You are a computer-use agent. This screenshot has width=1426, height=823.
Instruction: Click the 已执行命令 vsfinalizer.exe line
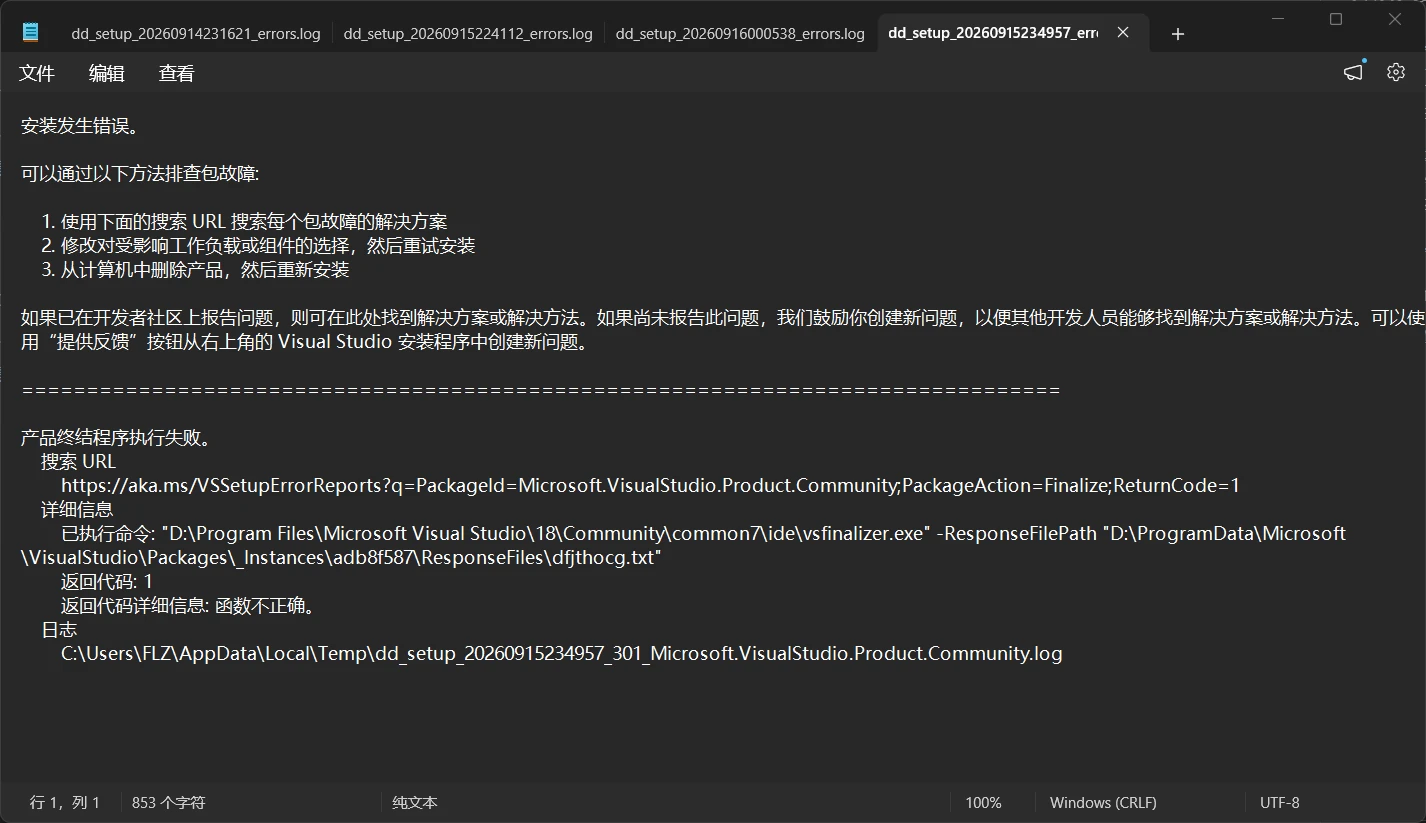click(703, 534)
